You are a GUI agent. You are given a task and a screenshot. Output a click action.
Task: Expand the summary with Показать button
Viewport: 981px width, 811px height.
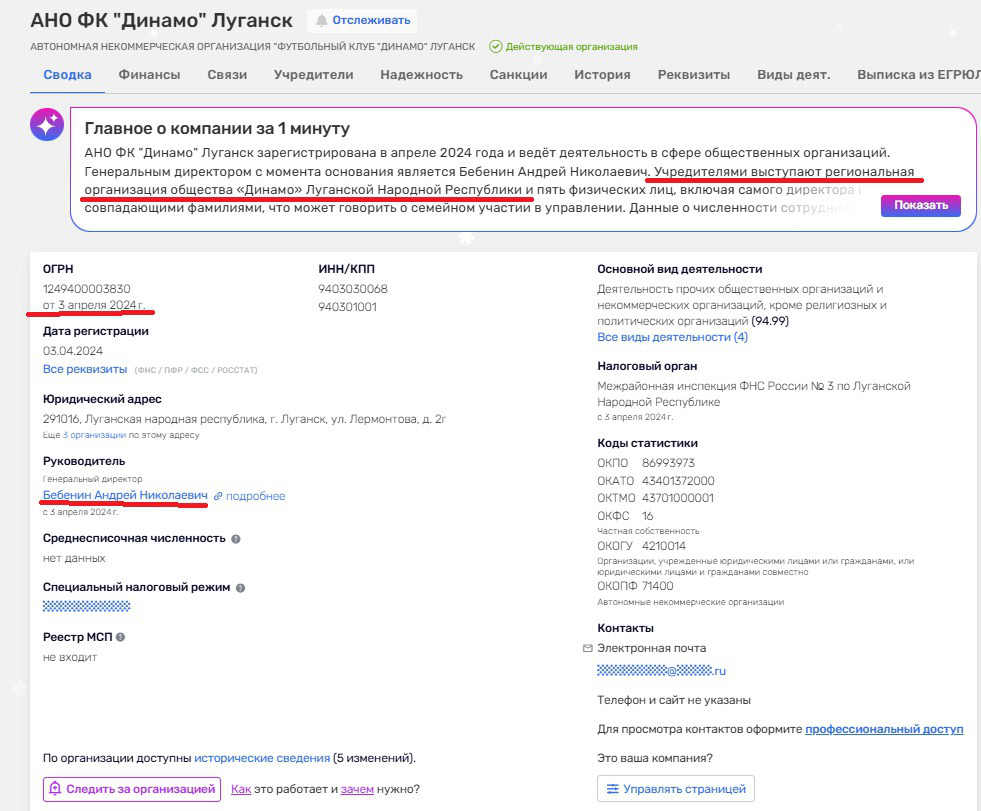tap(920, 205)
